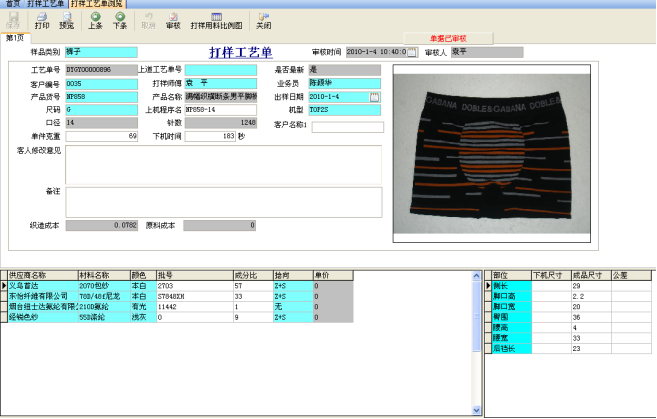Go to previous record with 上条
The width and height of the screenshot is (657, 419).
pyautogui.click(x=95, y=21)
